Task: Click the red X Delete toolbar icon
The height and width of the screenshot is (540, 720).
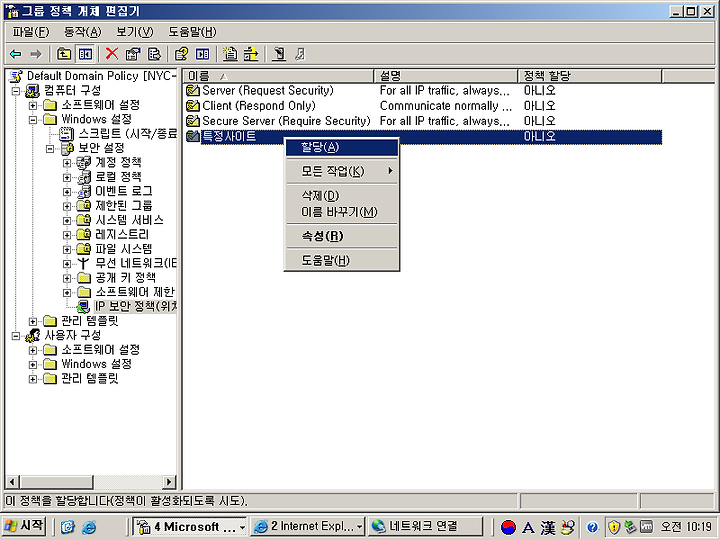Action: 112,54
